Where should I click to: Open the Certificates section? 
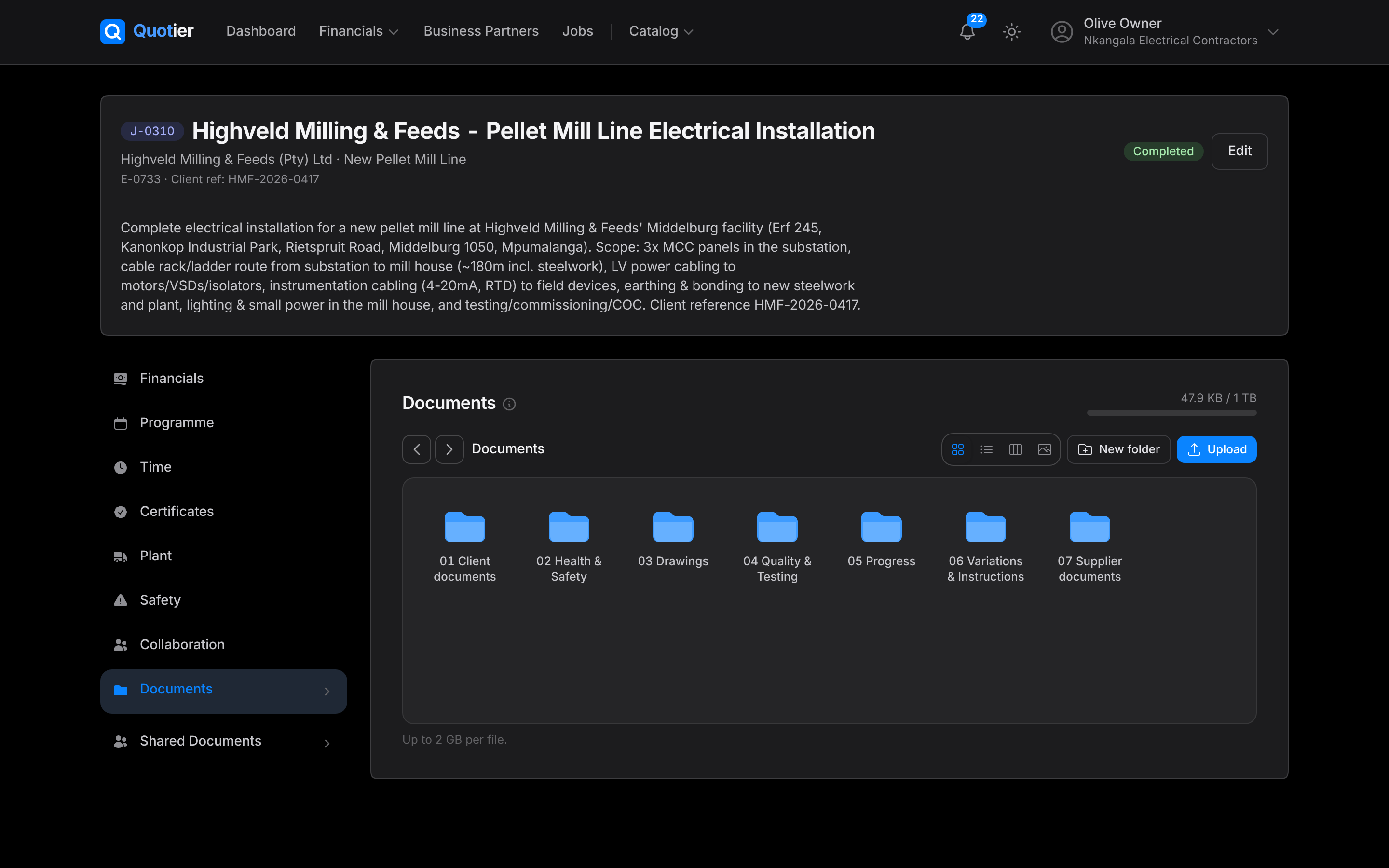point(224,511)
